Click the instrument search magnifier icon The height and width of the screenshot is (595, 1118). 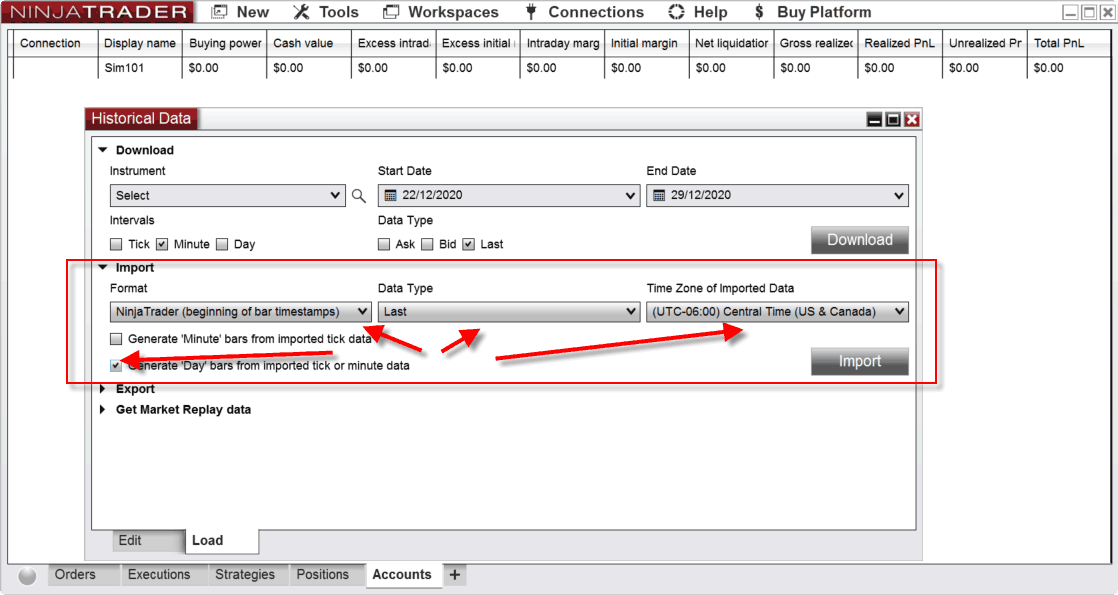coord(359,195)
